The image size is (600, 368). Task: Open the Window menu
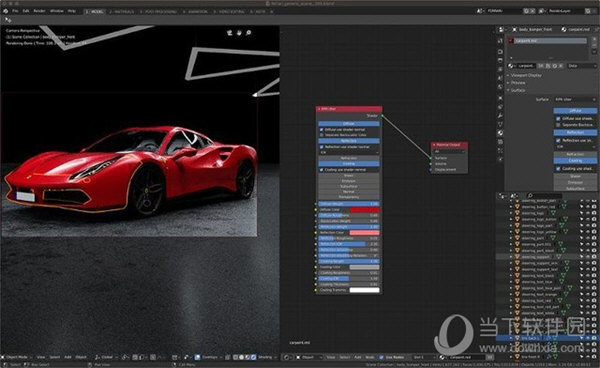pos(57,11)
